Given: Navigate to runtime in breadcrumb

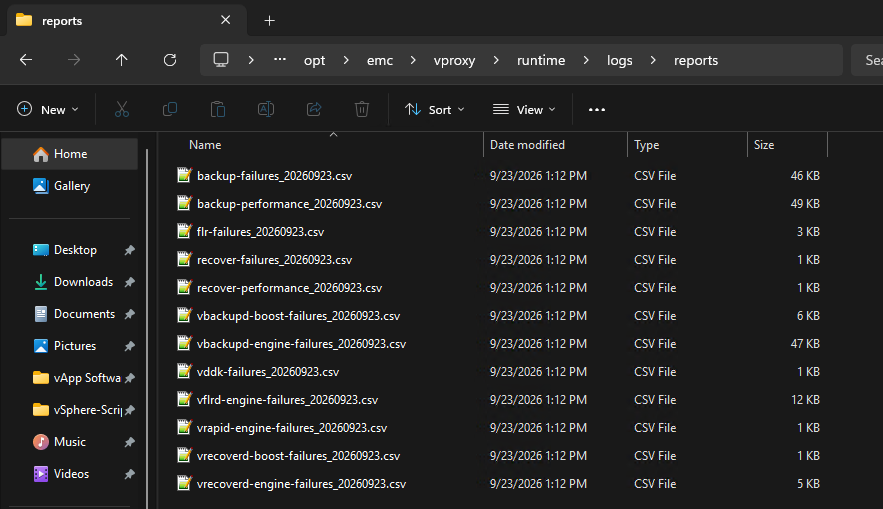Looking at the screenshot, I should click(541, 60).
